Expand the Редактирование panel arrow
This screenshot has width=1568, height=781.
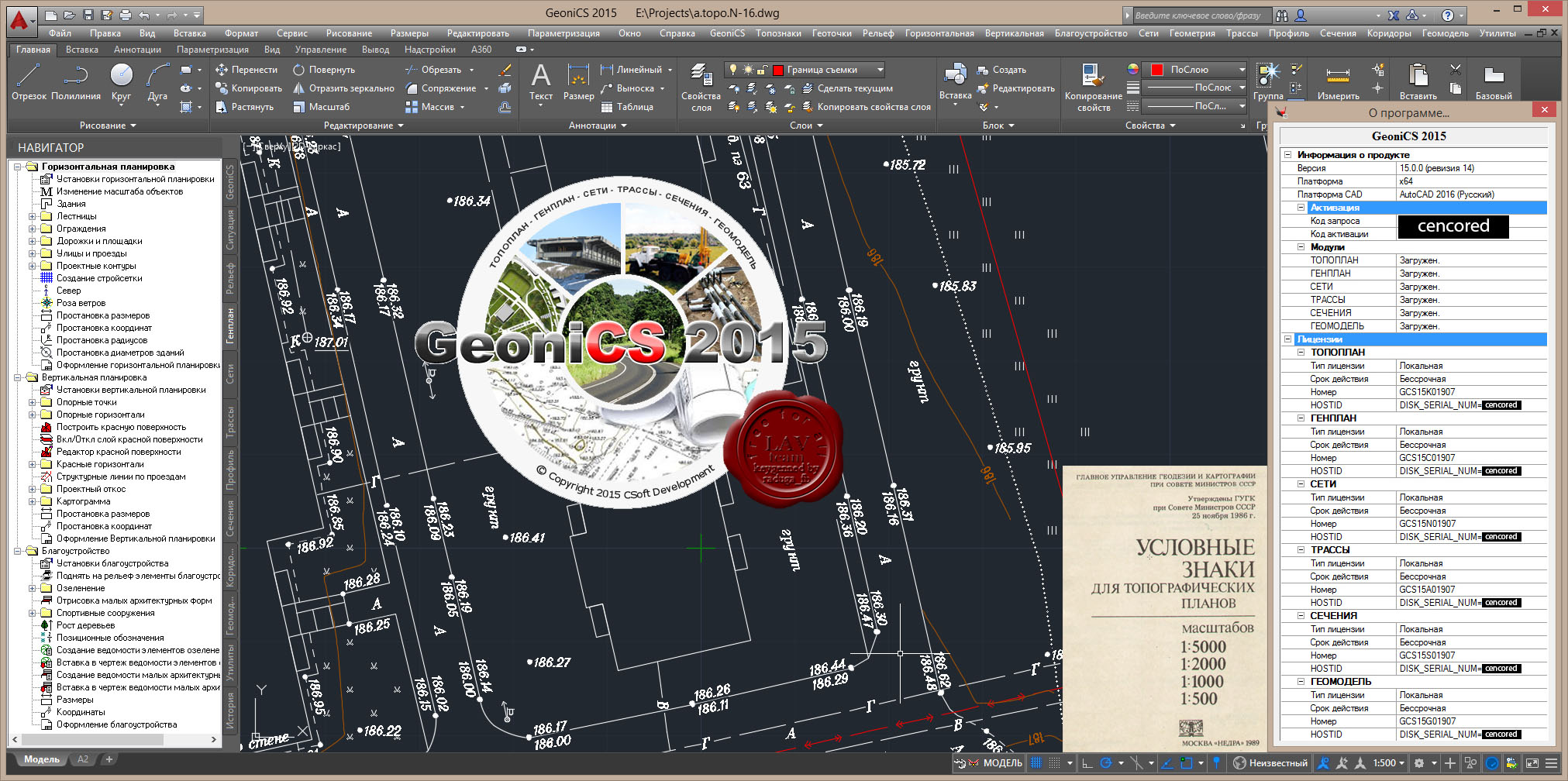401,126
